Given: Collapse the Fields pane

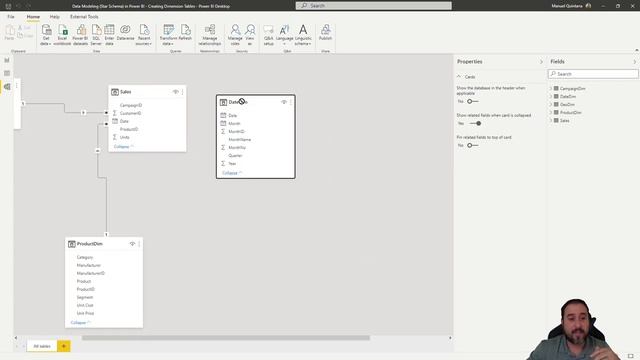Looking at the screenshot, I should coord(634,62).
